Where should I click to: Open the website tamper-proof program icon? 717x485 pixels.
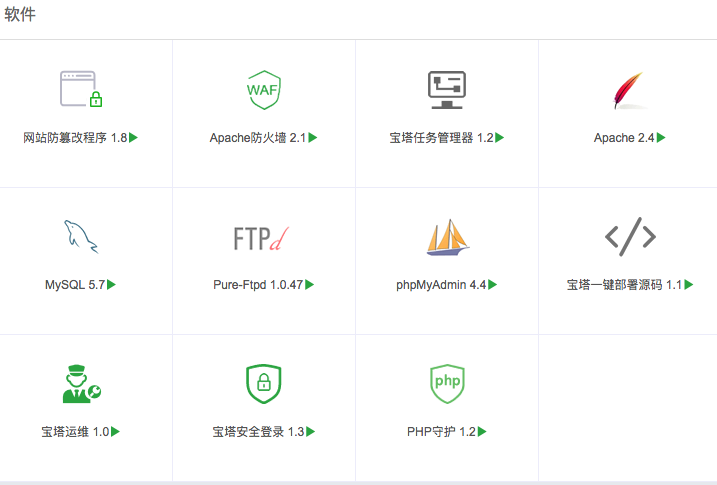click(81, 89)
